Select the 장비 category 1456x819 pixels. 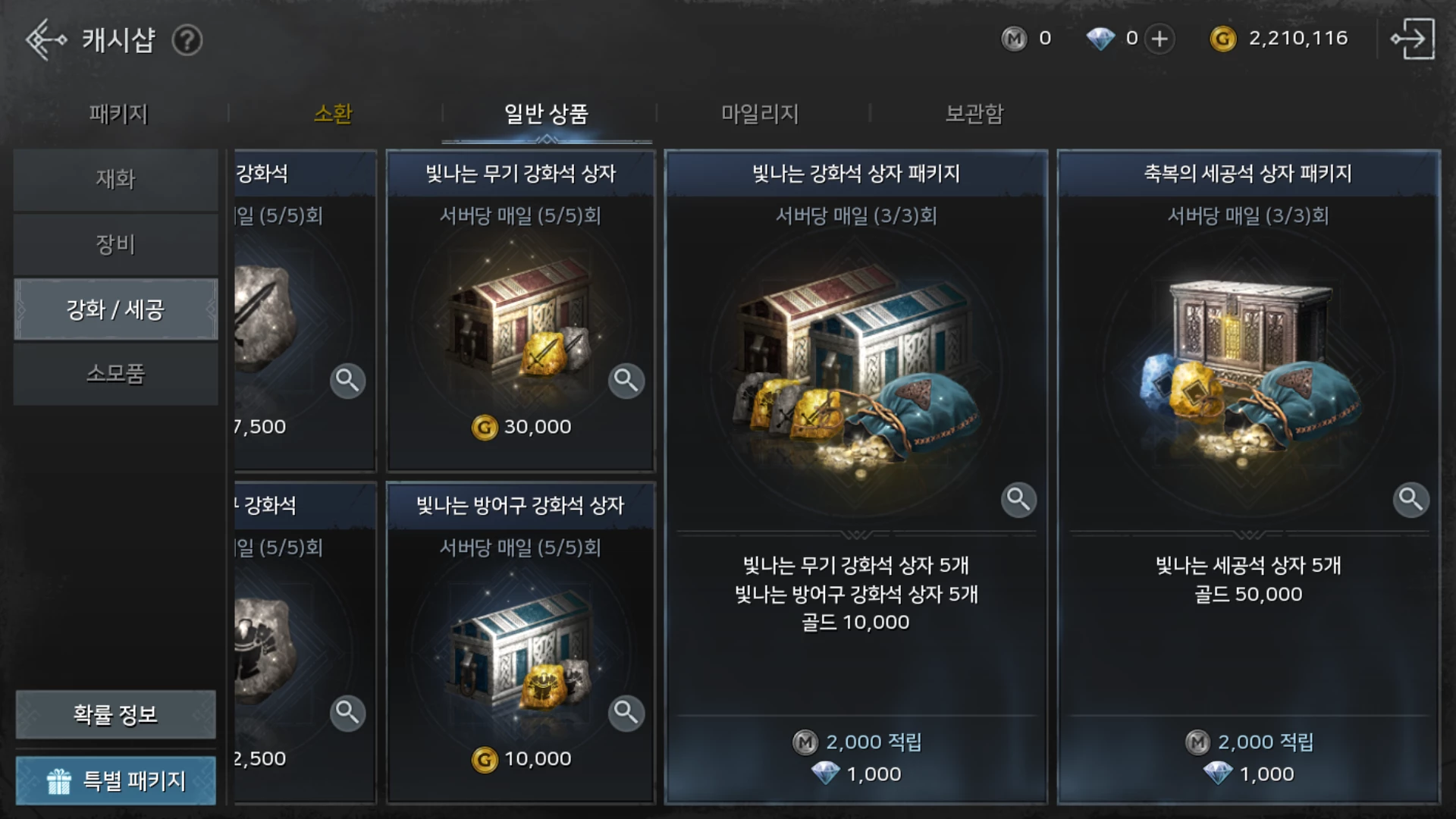[x=115, y=244]
